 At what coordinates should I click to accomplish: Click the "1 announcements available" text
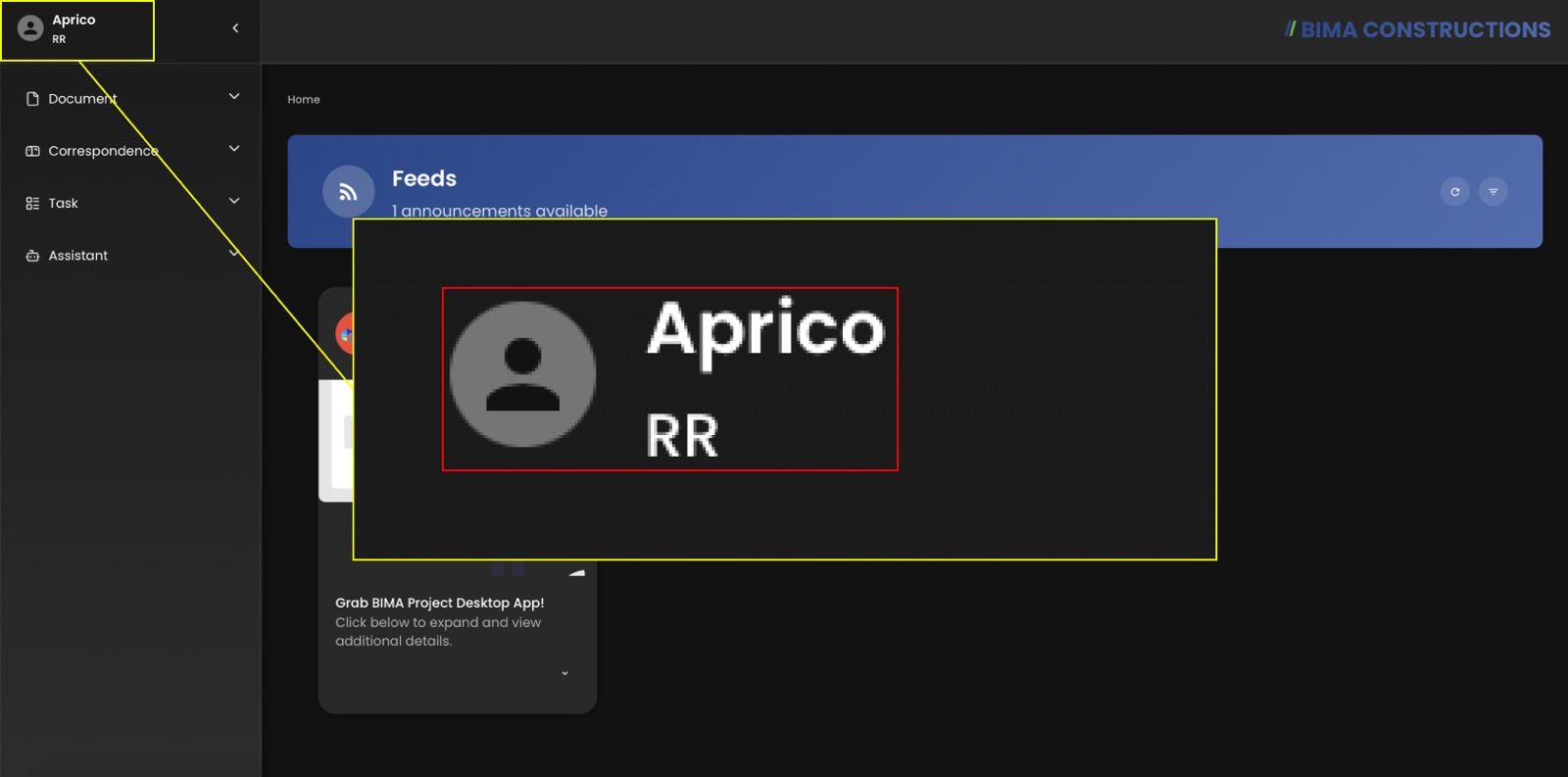pyautogui.click(x=500, y=211)
